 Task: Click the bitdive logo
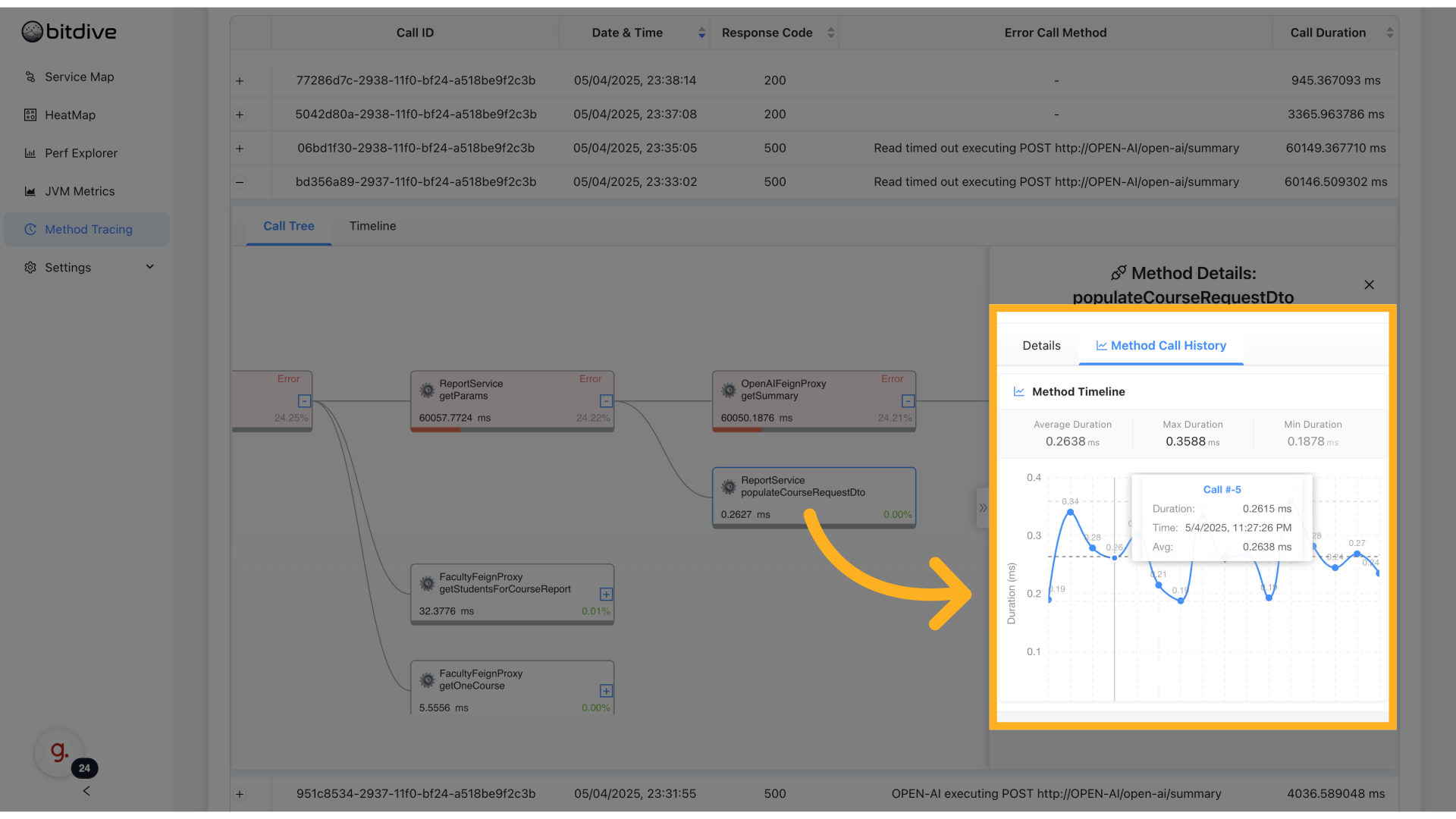click(69, 32)
